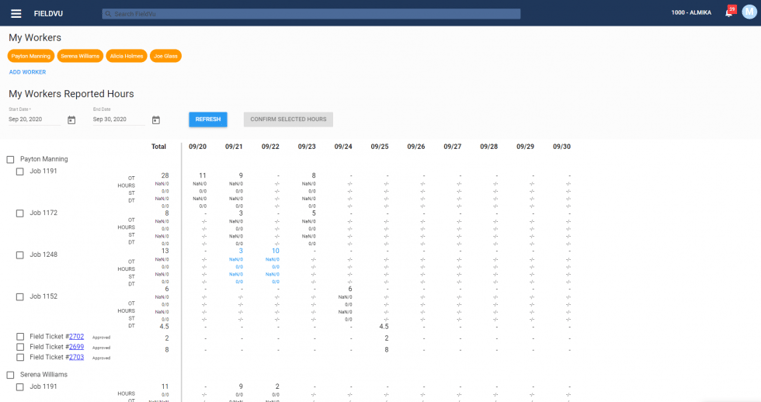
Task: Select the Alicia Holmes worker chip
Action: coord(126,56)
